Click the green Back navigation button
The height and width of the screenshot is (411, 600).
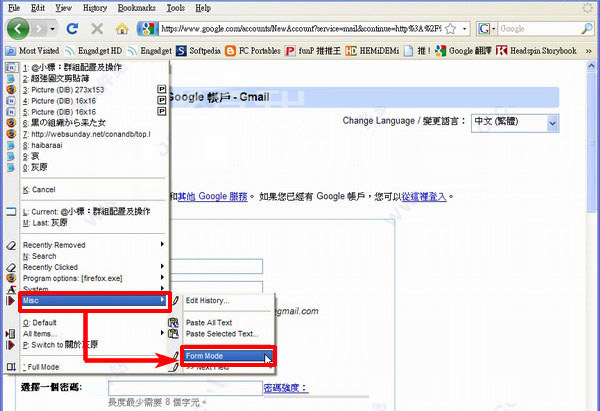(18, 29)
